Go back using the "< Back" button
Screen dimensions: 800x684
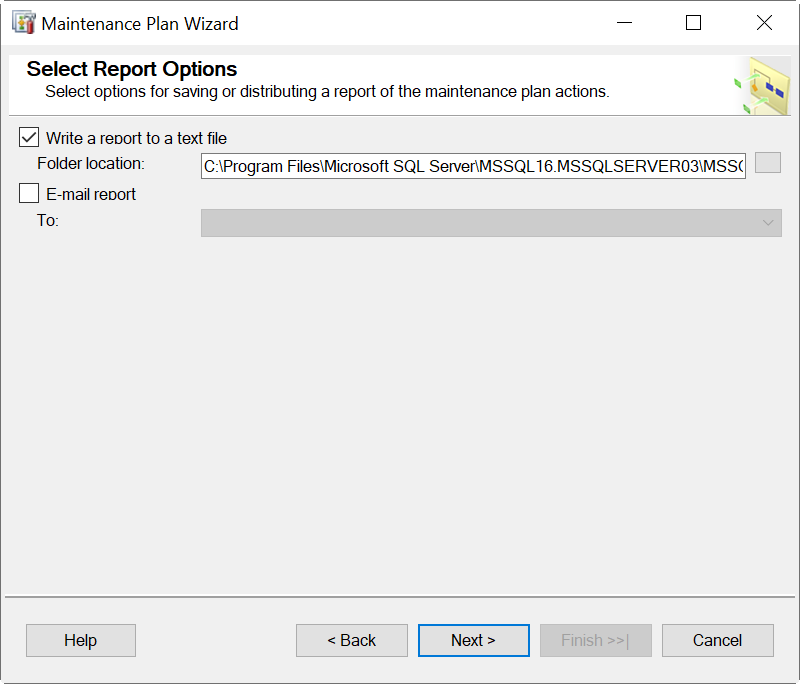pos(351,640)
